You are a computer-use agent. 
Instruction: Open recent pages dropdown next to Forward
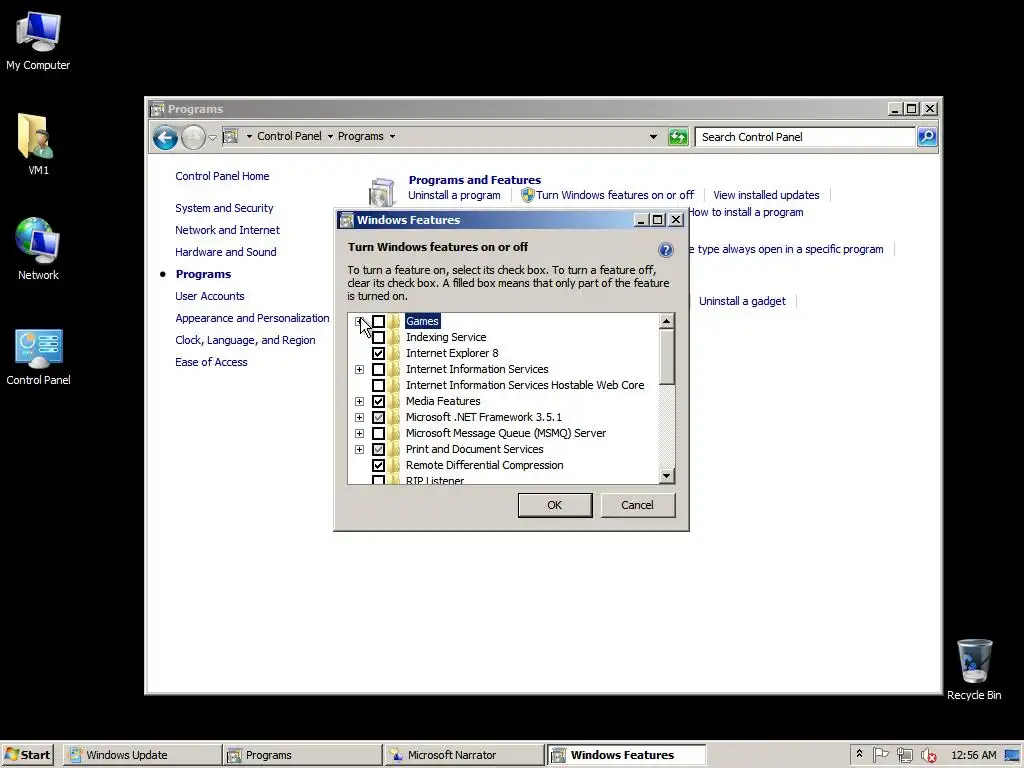click(212, 137)
